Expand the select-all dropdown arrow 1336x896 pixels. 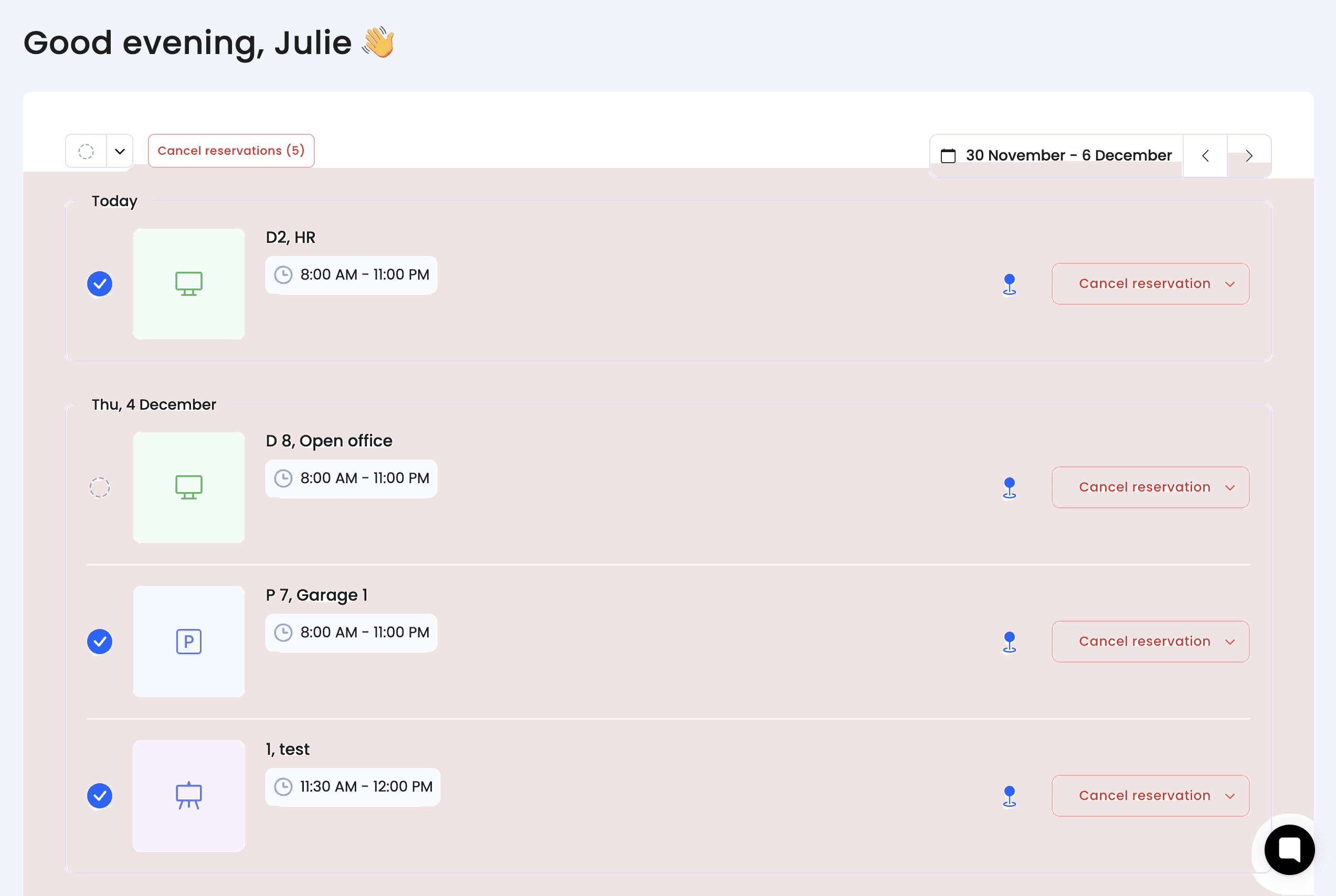point(120,152)
